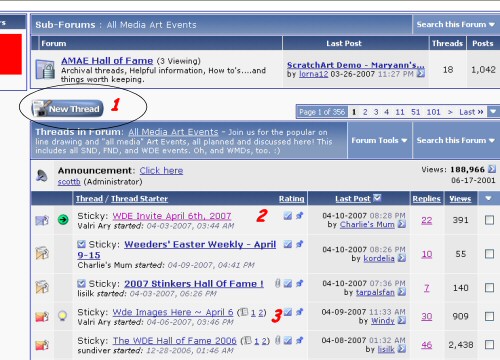500x360 pixels.
Task: Click the New Thread button
Action: (x=67, y=108)
